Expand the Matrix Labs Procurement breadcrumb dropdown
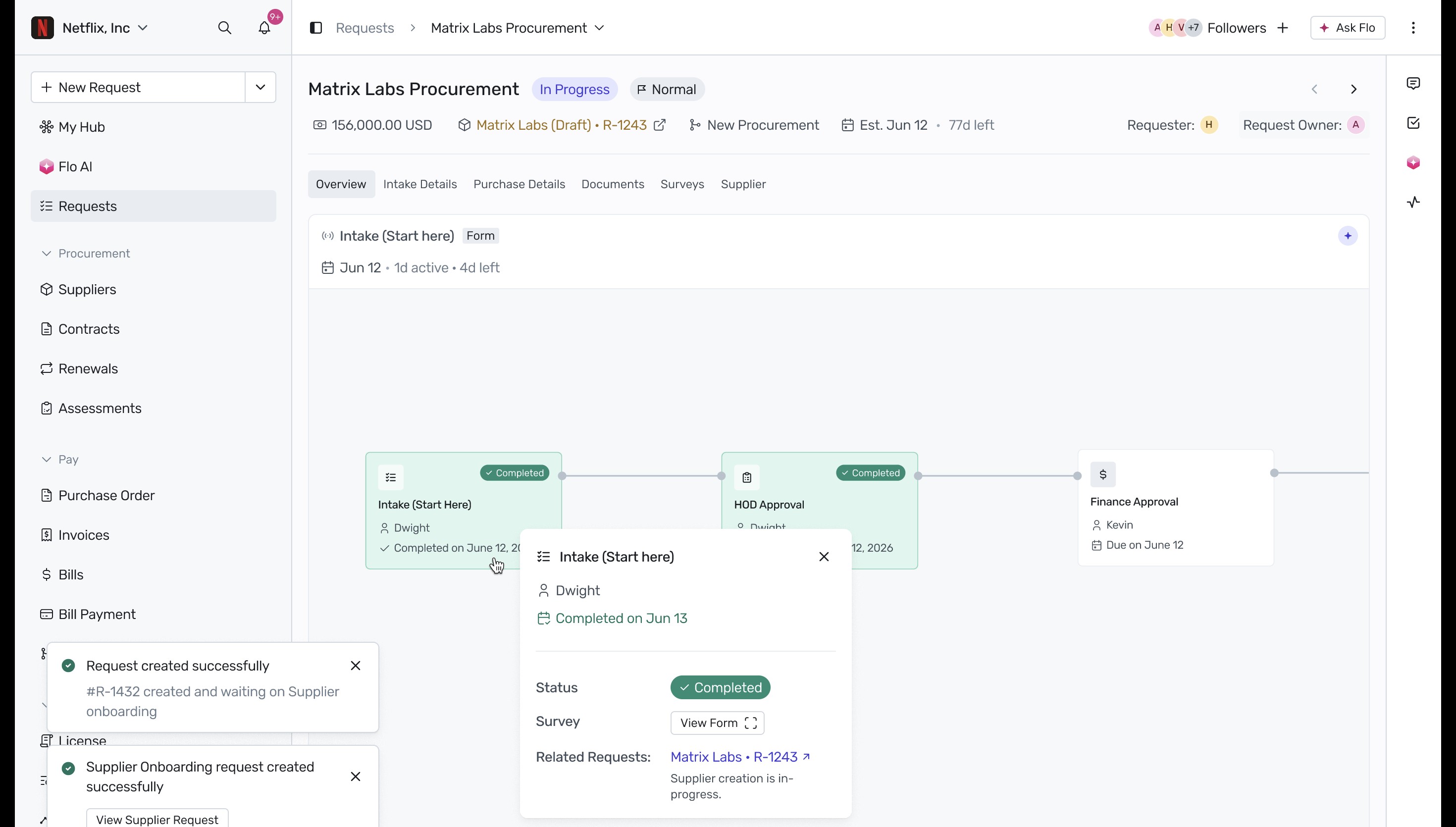The height and width of the screenshot is (827, 1456). pos(599,28)
